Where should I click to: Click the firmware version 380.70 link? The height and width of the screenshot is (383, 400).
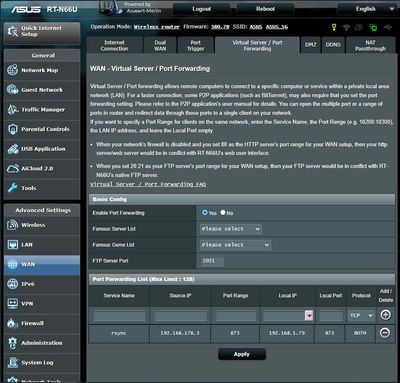point(220,27)
